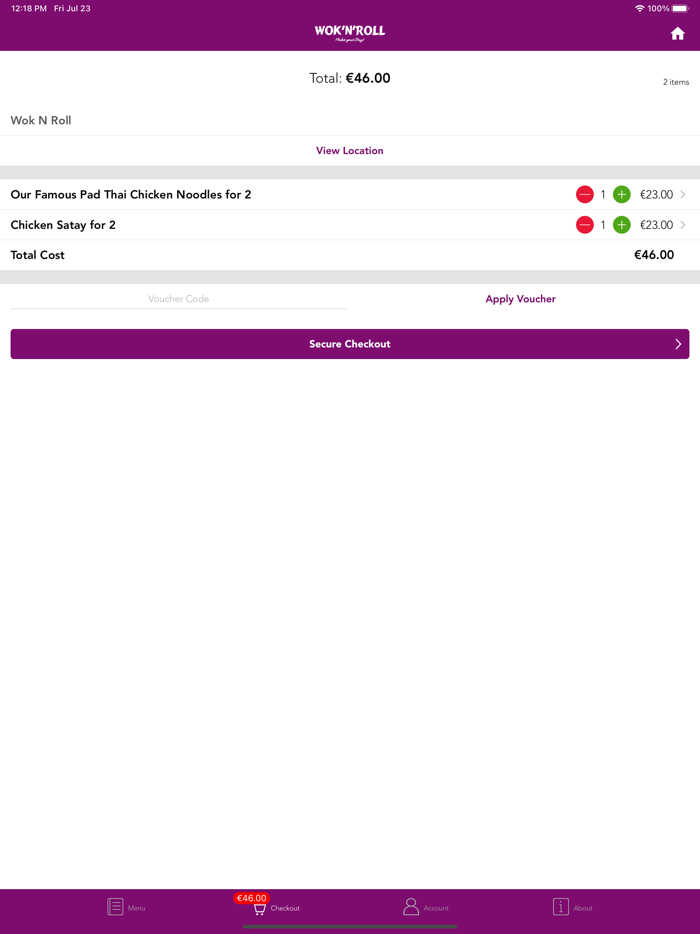The width and height of the screenshot is (700, 934).
Task: Go to the About tab
Action: click(572, 907)
